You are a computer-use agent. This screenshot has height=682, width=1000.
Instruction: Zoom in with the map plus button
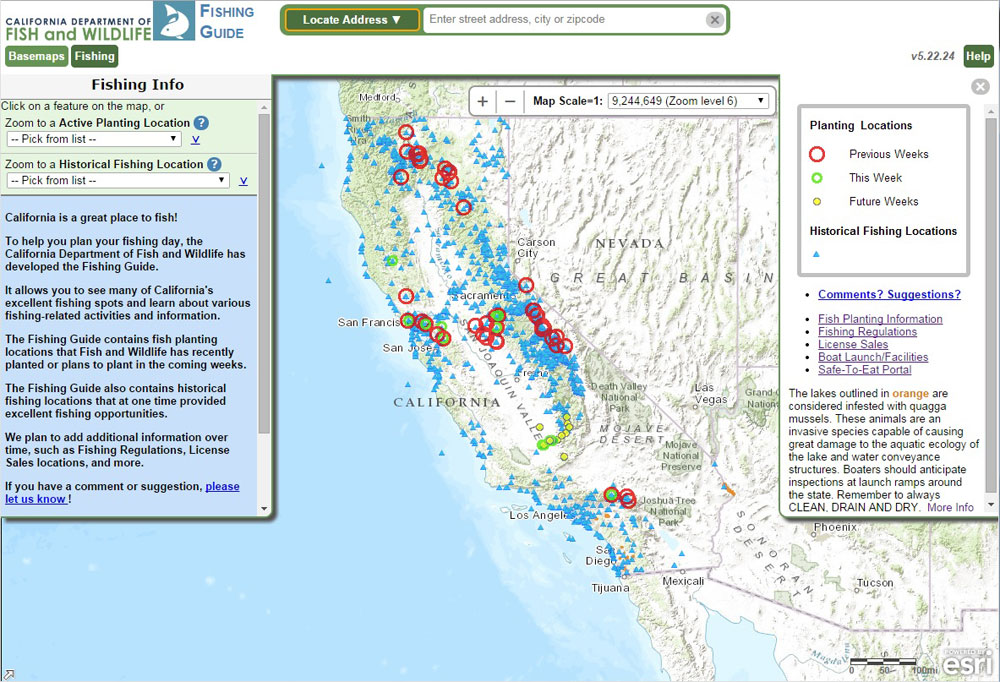tap(483, 101)
